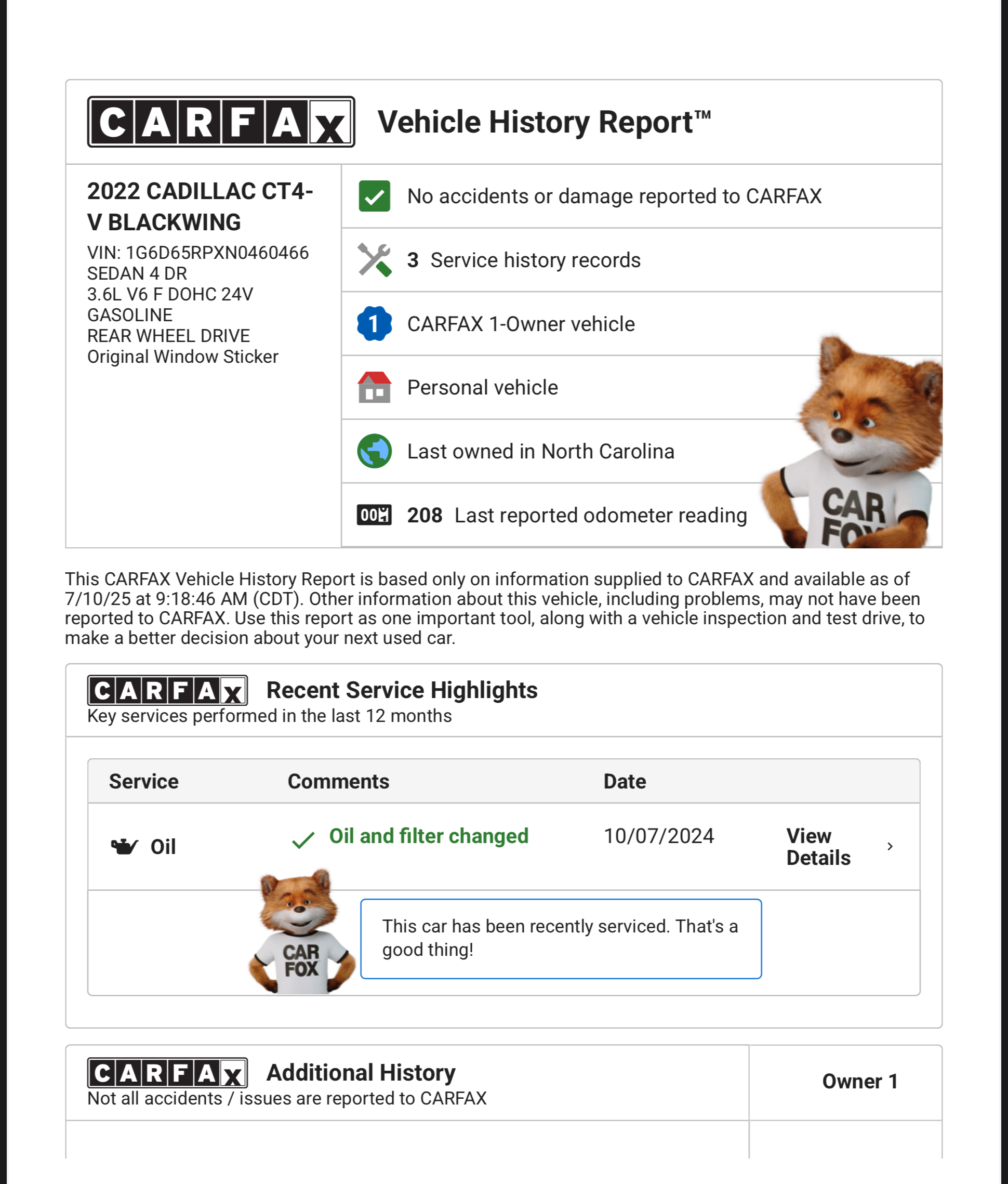This screenshot has width=1008, height=1184.
Task: Click 208 Last reported odometer reading
Action: click(x=577, y=515)
